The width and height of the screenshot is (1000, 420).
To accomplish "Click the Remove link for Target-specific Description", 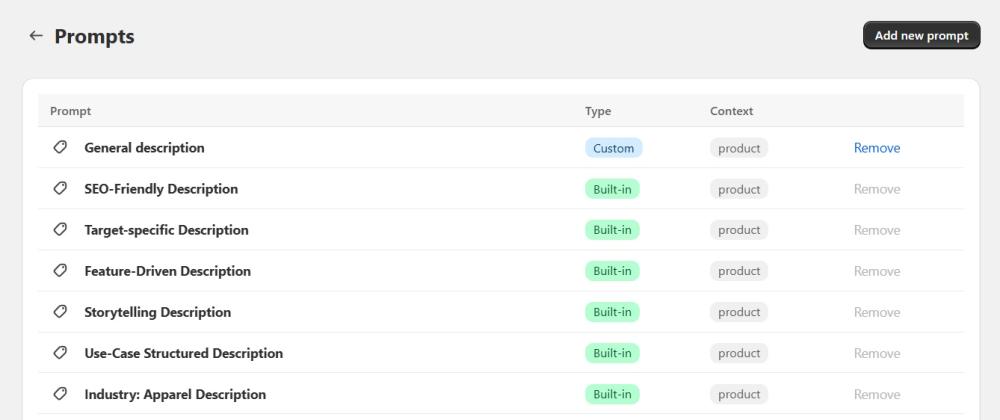I will pyautogui.click(x=876, y=230).
